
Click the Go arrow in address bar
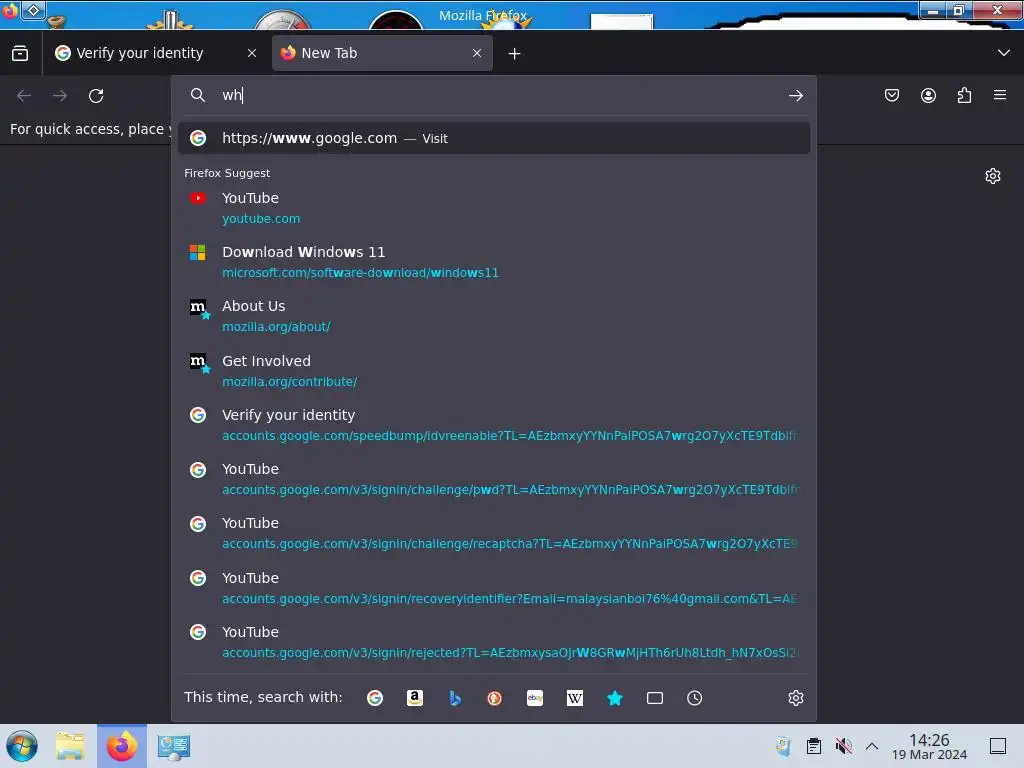(795, 95)
